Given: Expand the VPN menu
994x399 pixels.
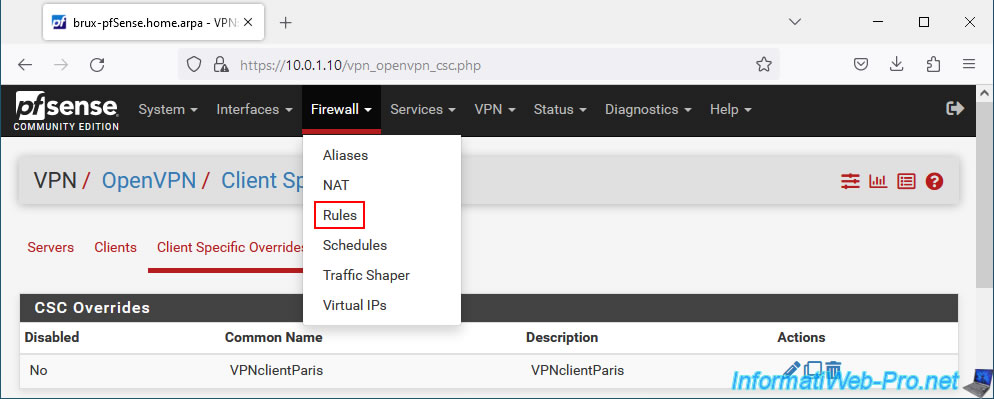Looking at the screenshot, I should [494, 109].
